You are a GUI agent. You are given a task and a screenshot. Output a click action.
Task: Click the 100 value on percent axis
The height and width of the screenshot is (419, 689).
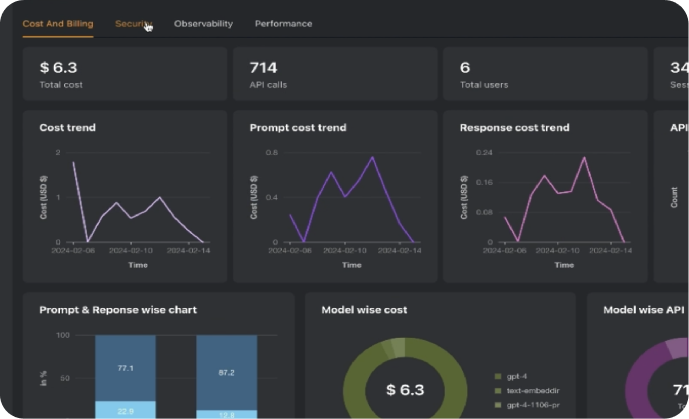click(63, 335)
